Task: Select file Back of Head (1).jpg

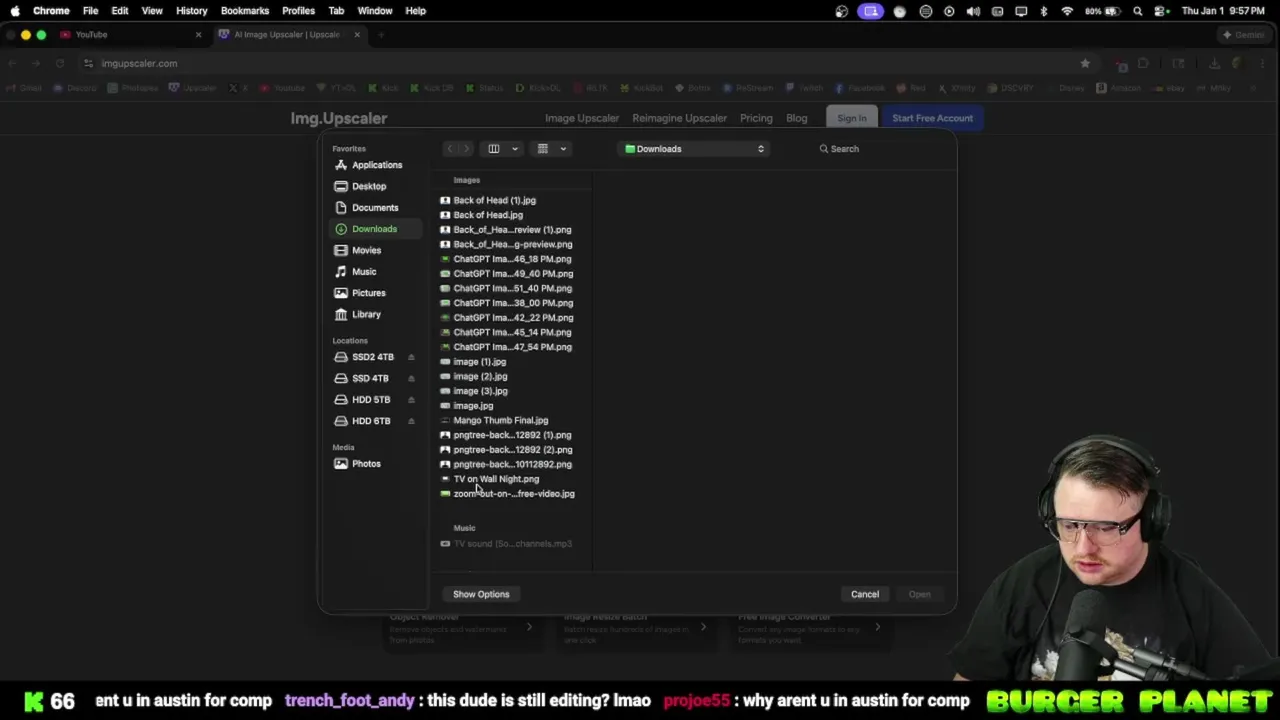Action: [494, 200]
